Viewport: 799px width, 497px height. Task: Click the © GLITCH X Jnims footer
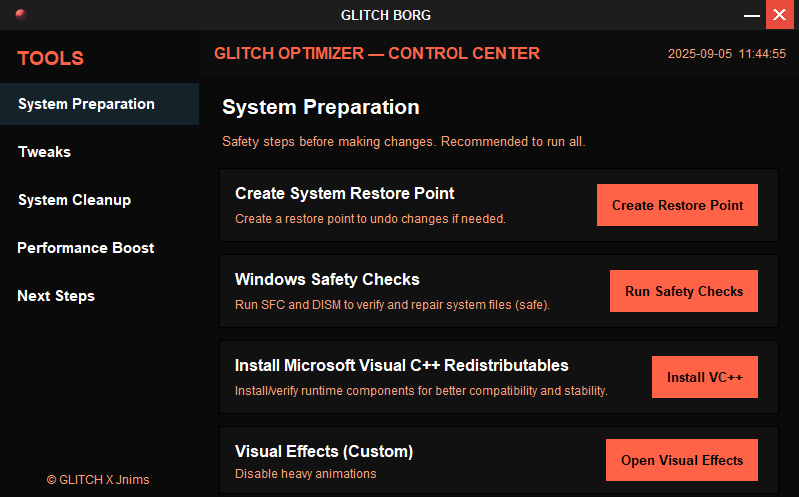(x=98, y=480)
